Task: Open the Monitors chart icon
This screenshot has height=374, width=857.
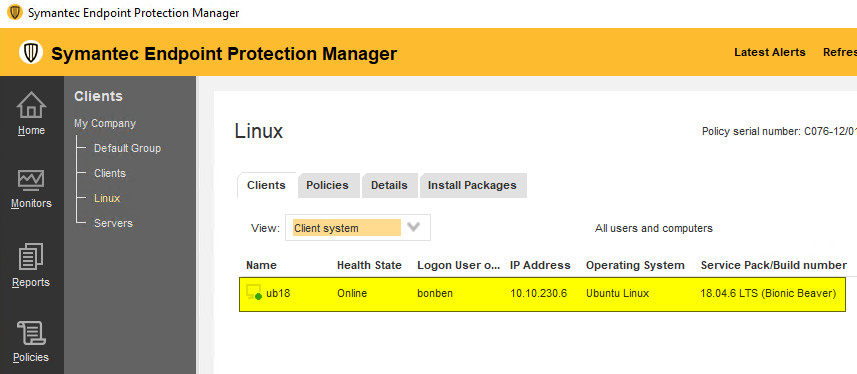Action: (31, 180)
